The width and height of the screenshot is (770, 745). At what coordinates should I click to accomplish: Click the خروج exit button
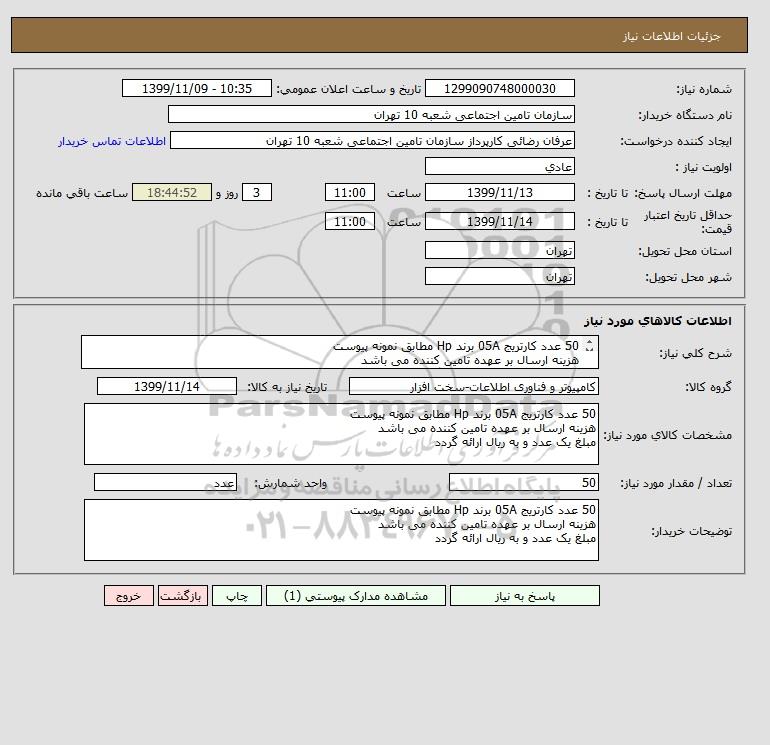tap(129, 596)
